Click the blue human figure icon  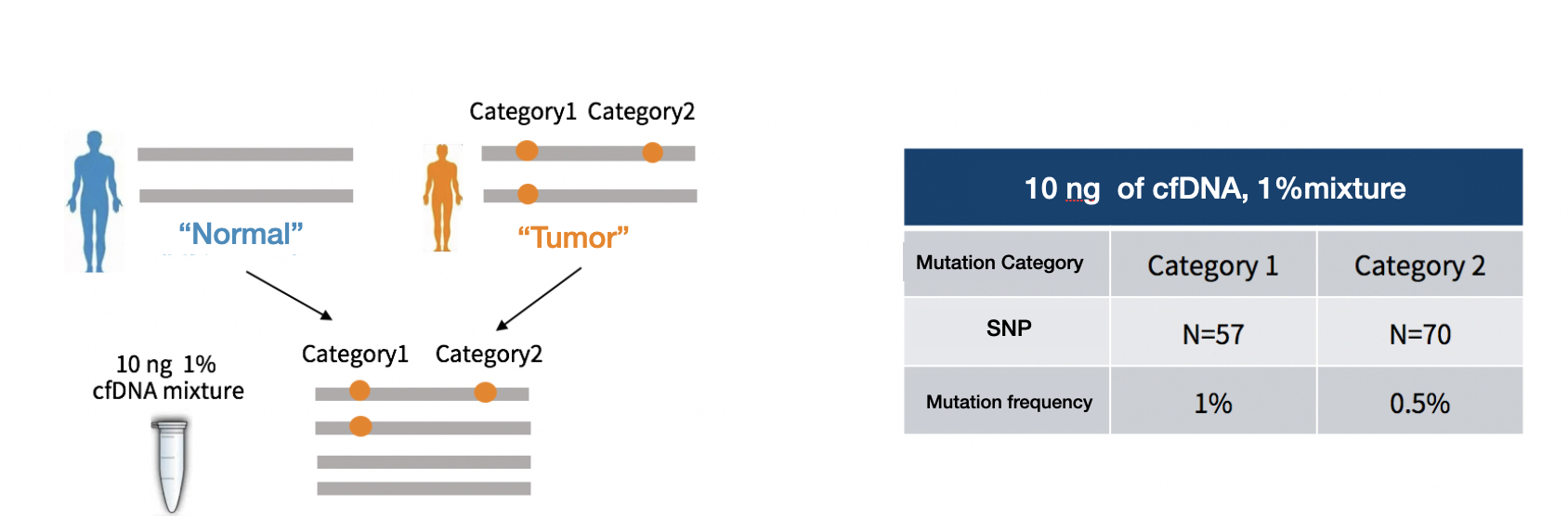pos(94,201)
